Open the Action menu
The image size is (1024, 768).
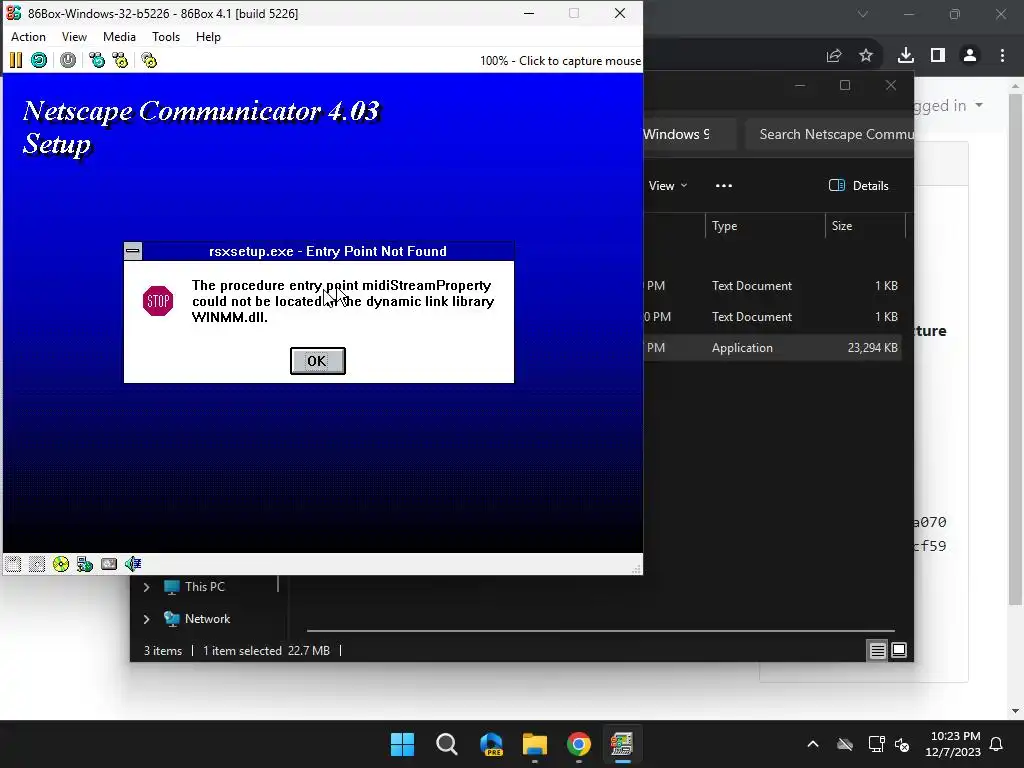click(28, 37)
